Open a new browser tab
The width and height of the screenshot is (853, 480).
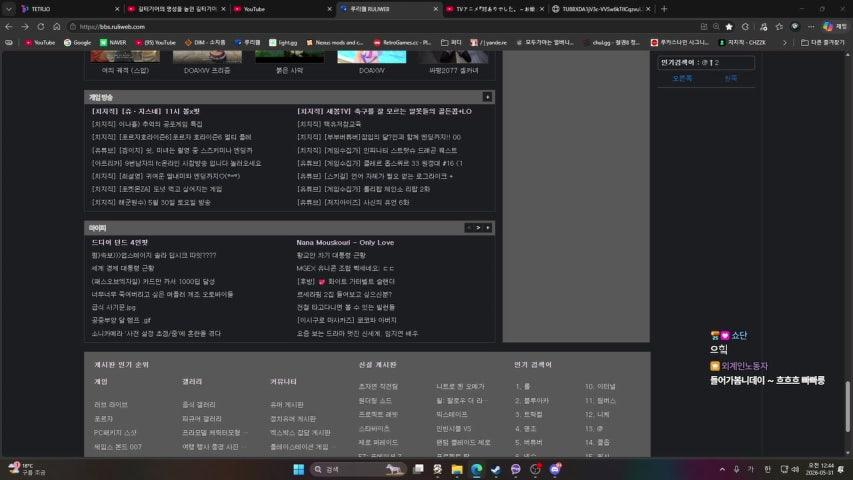click(x=664, y=9)
